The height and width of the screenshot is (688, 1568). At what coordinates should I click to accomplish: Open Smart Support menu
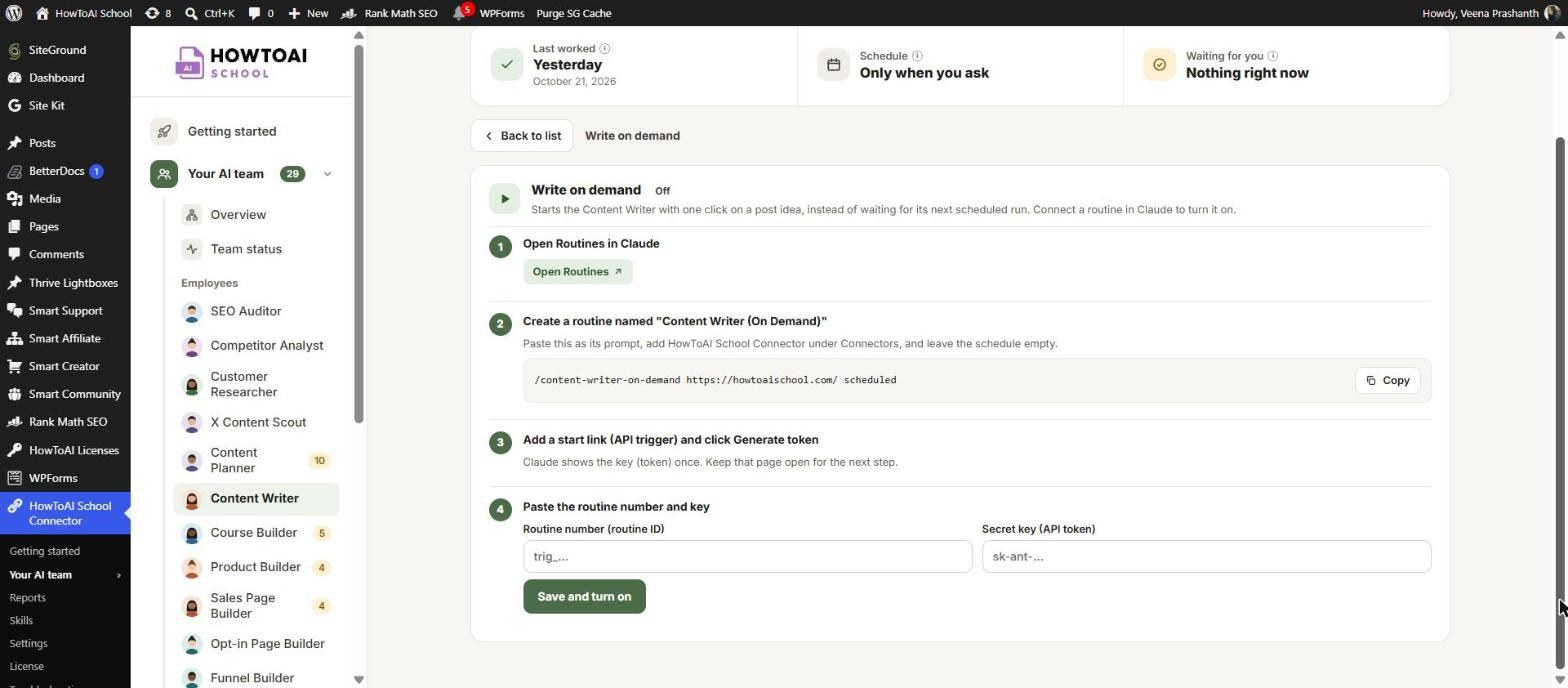click(x=65, y=311)
